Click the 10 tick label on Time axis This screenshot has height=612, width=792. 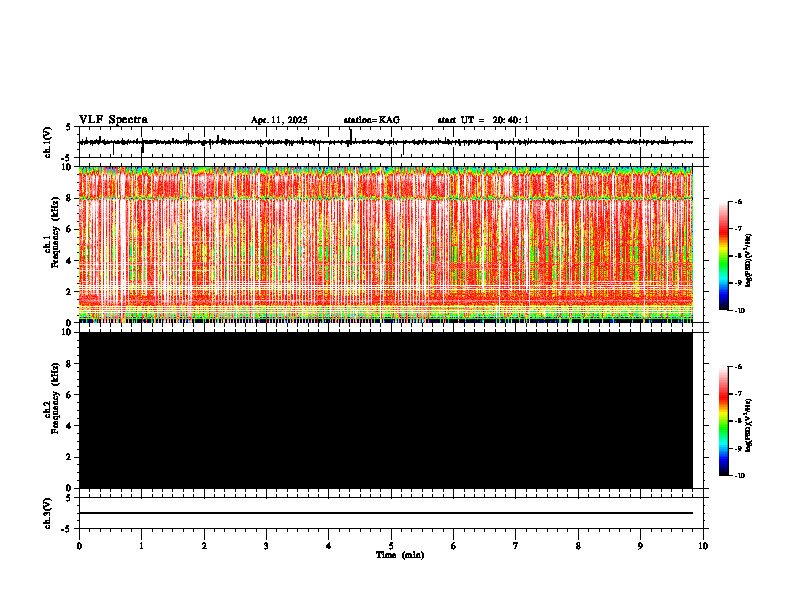703,546
